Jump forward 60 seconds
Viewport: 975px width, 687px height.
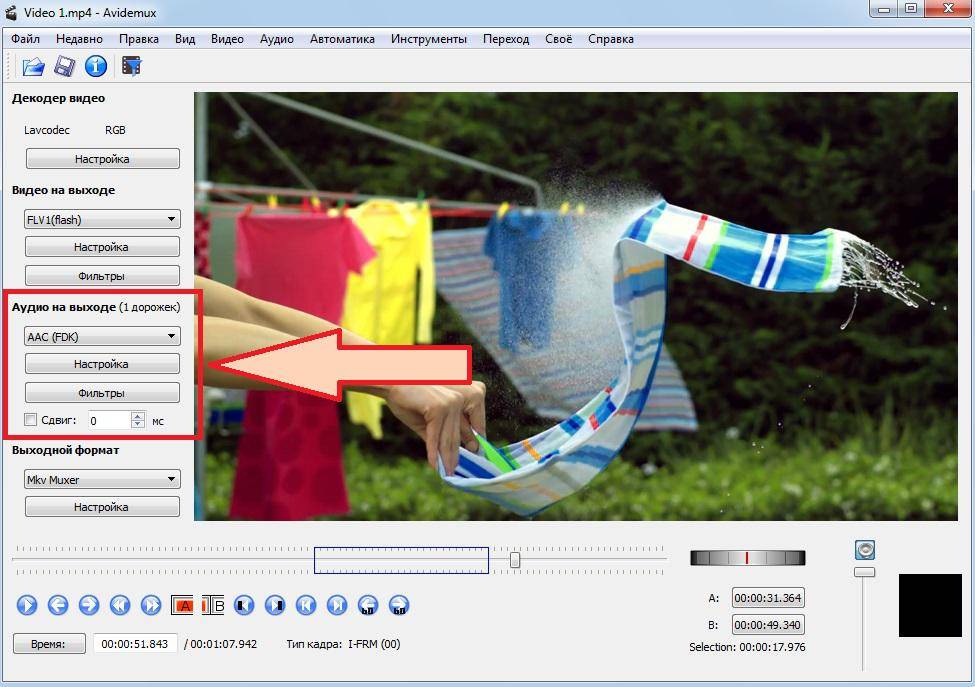click(x=400, y=605)
